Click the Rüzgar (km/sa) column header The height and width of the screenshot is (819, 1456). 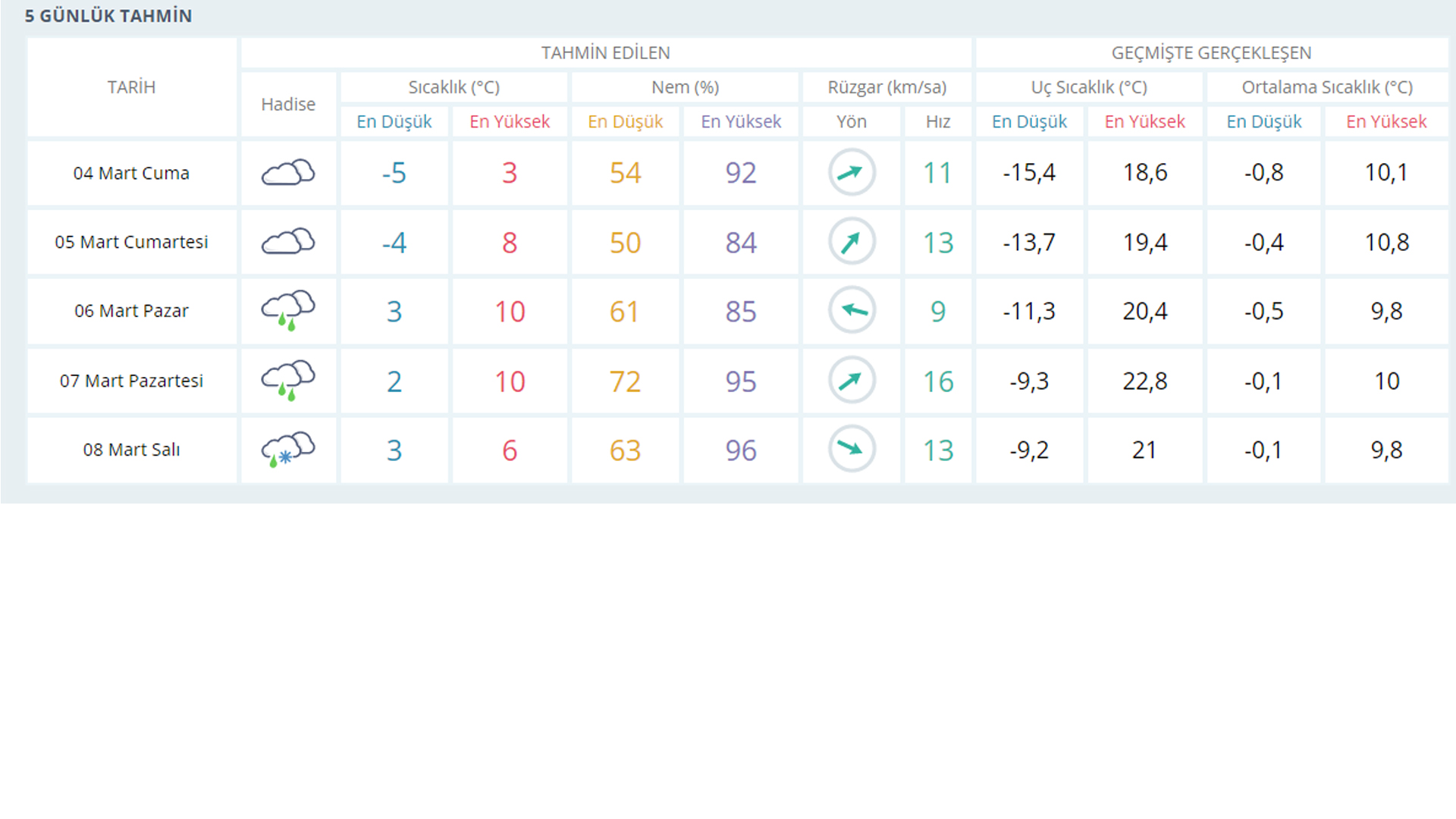[x=886, y=87]
